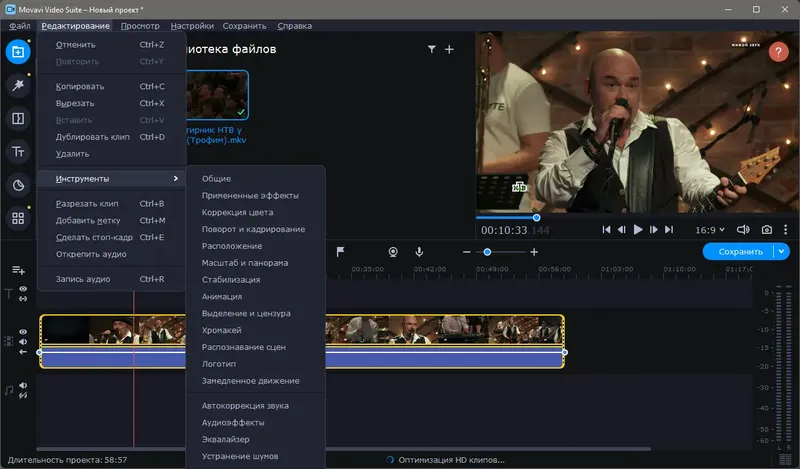Screen dimensions: 800x469
Task: Jump to previous clip in player
Action: [x=606, y=230]
